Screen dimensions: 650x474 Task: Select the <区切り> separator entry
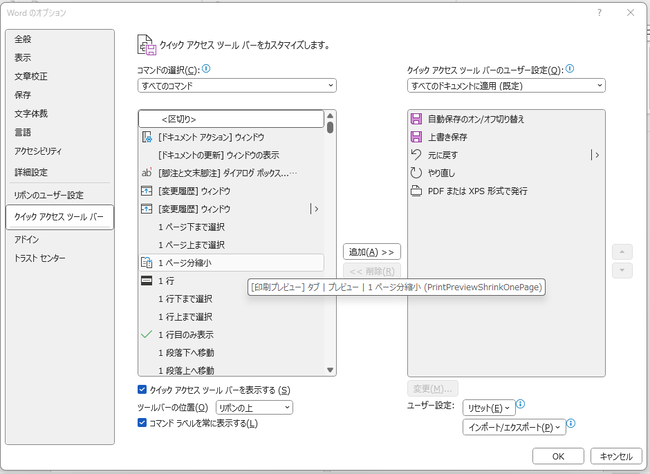[x=231, y=119]
